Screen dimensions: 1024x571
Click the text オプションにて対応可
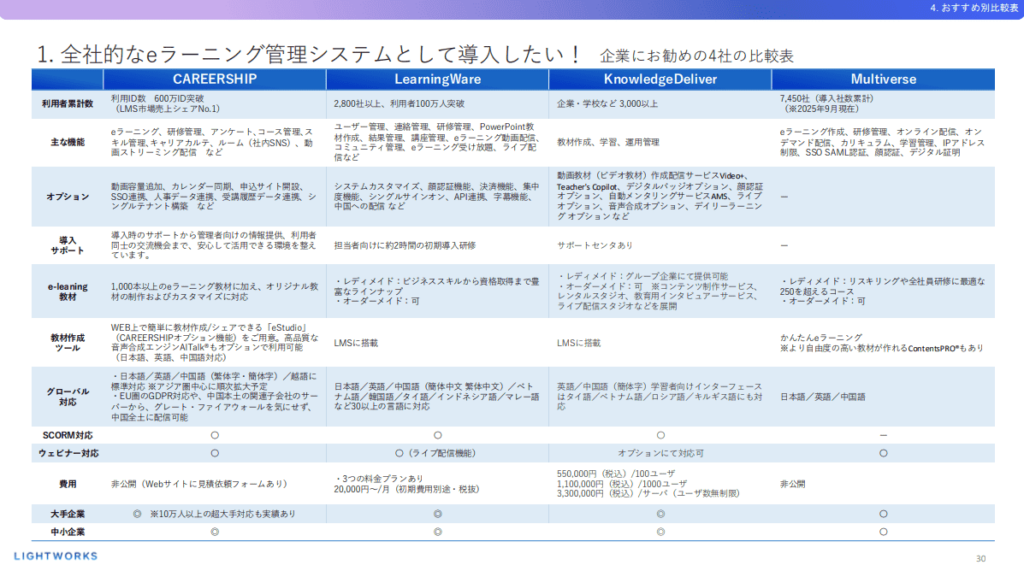660,453
